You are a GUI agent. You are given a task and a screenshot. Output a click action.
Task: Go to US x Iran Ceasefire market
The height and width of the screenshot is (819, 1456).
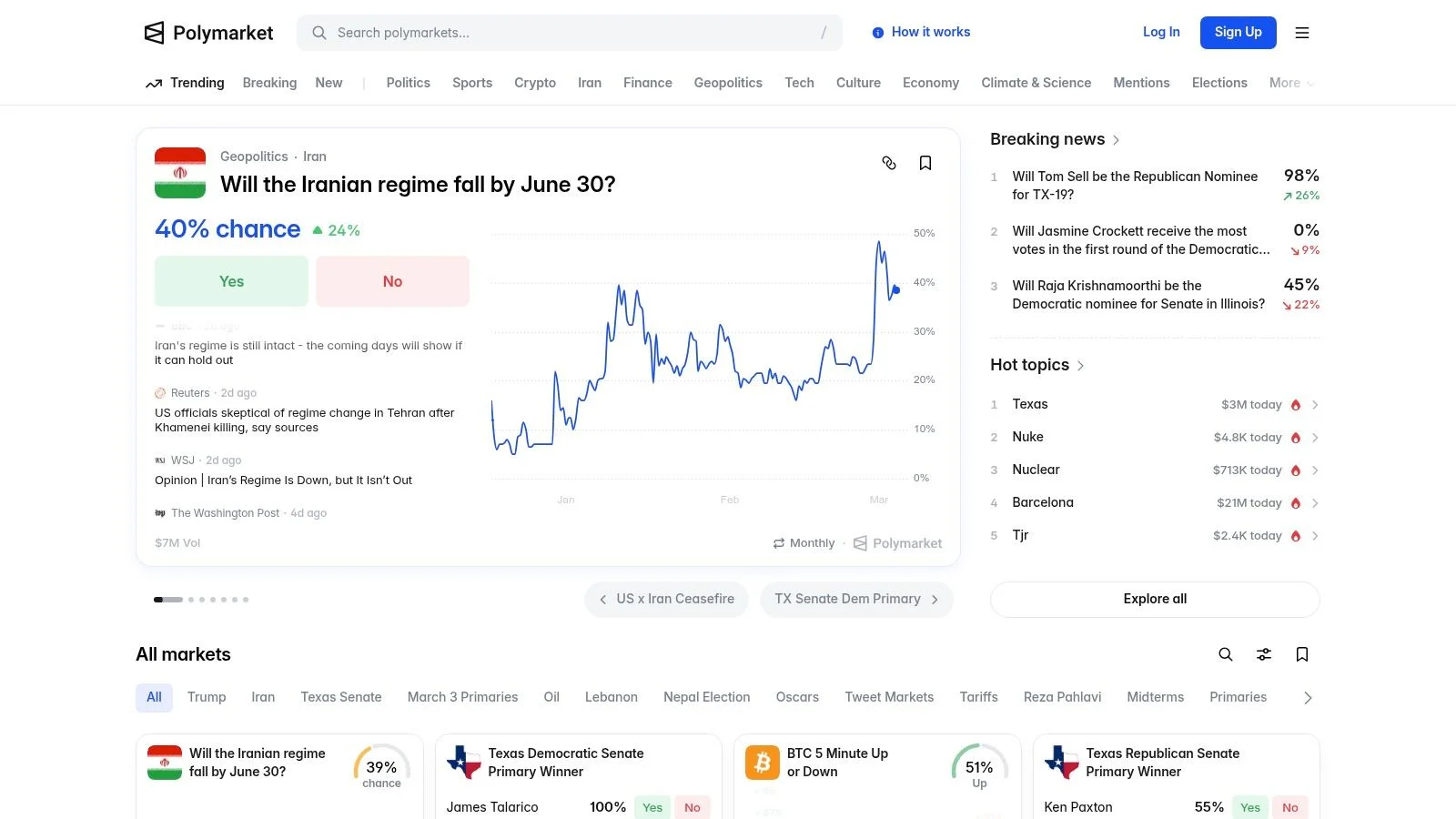pos(666,600)
